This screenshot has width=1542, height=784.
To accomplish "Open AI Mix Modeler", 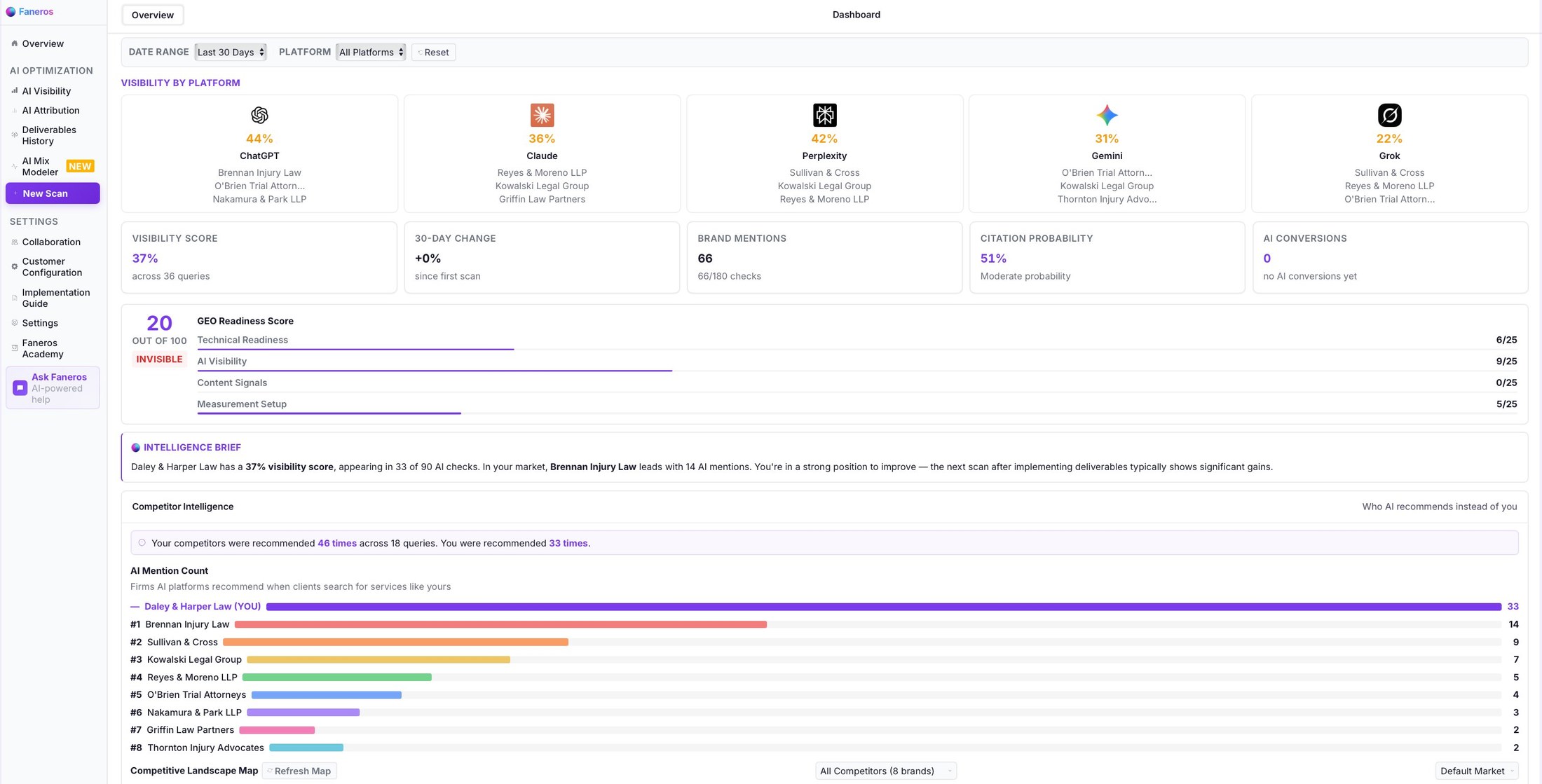I will (x=40, y=167).
